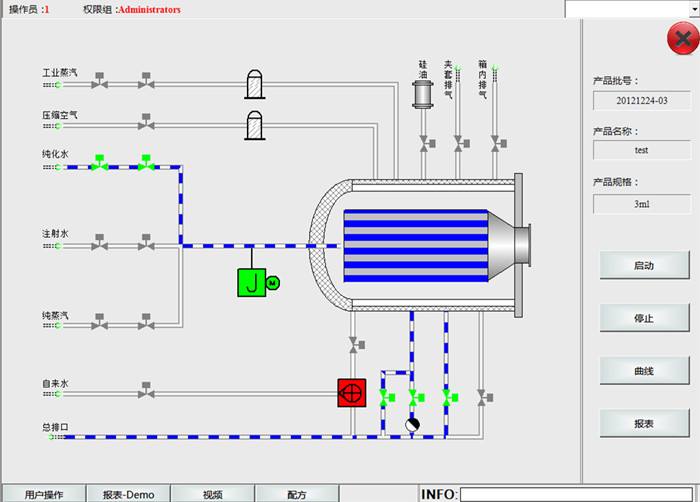This screenshot has width=700, height=502.
Task: Click the filter vessel on 工业蒸汽 line
Action: pyautogui.click(x=257, y=84)
